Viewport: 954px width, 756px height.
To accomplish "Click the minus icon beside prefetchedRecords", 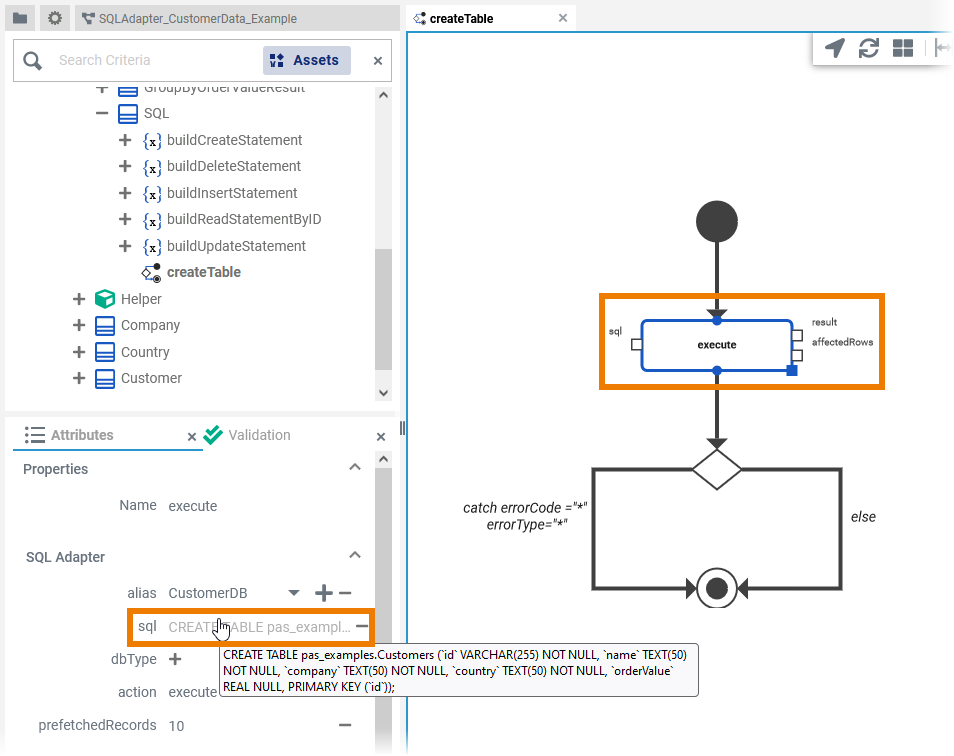I will coord(344,725).
